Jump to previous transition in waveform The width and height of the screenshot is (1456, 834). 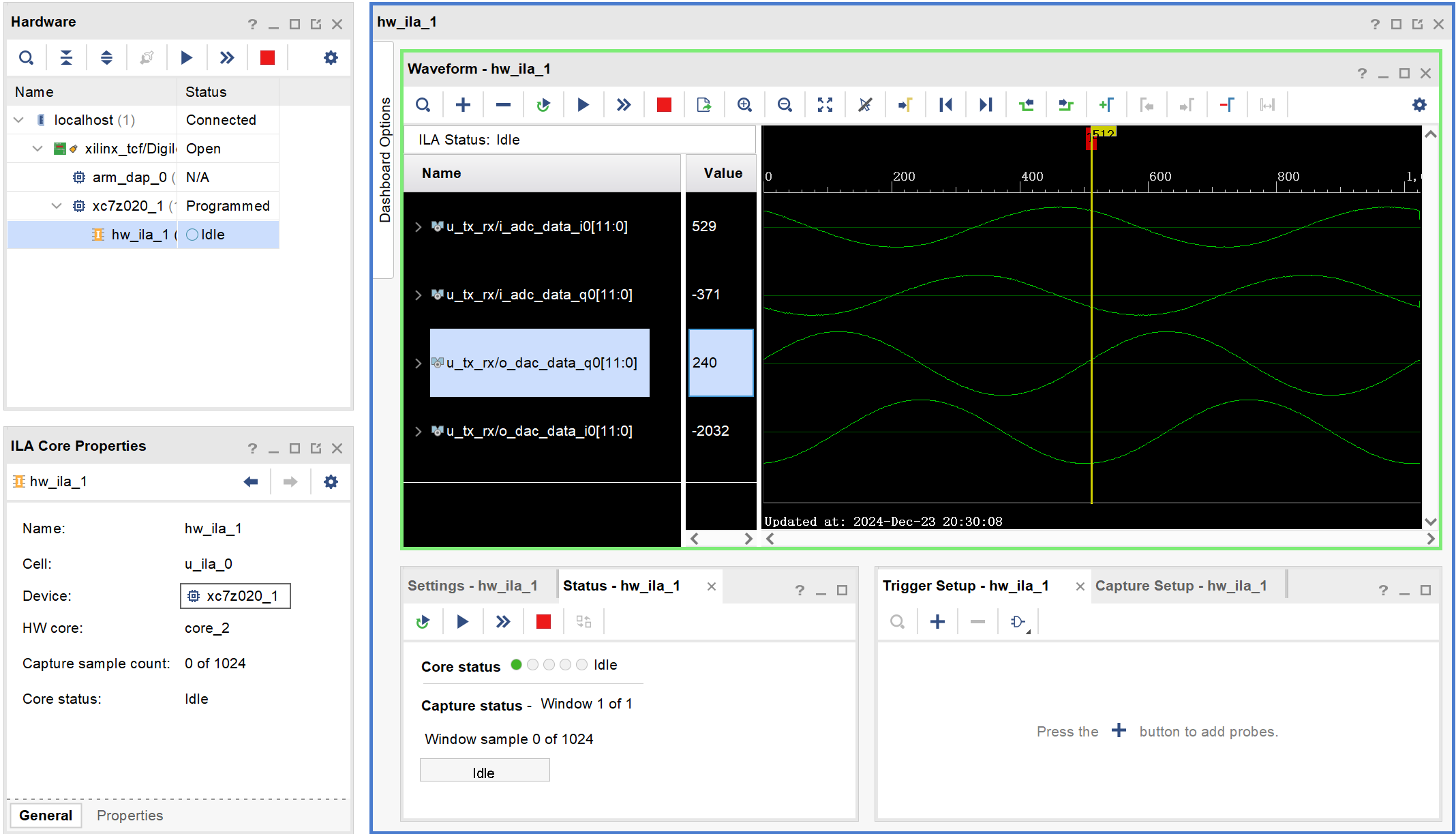coord(1026,105)
